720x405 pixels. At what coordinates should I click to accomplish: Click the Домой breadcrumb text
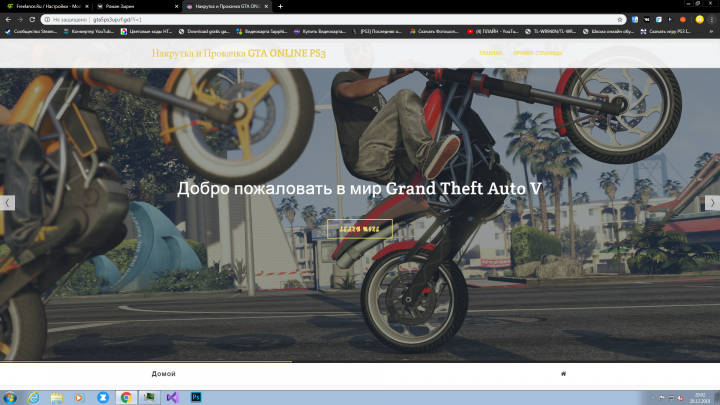tap(163, 374)
